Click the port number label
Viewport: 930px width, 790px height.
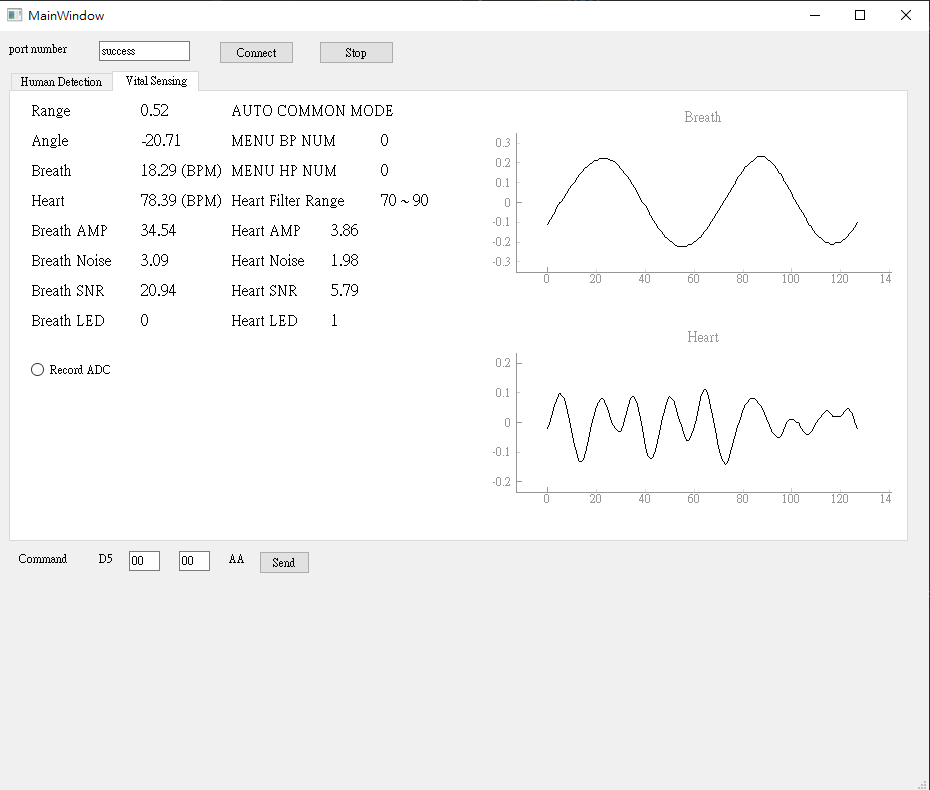coord(37,49)
